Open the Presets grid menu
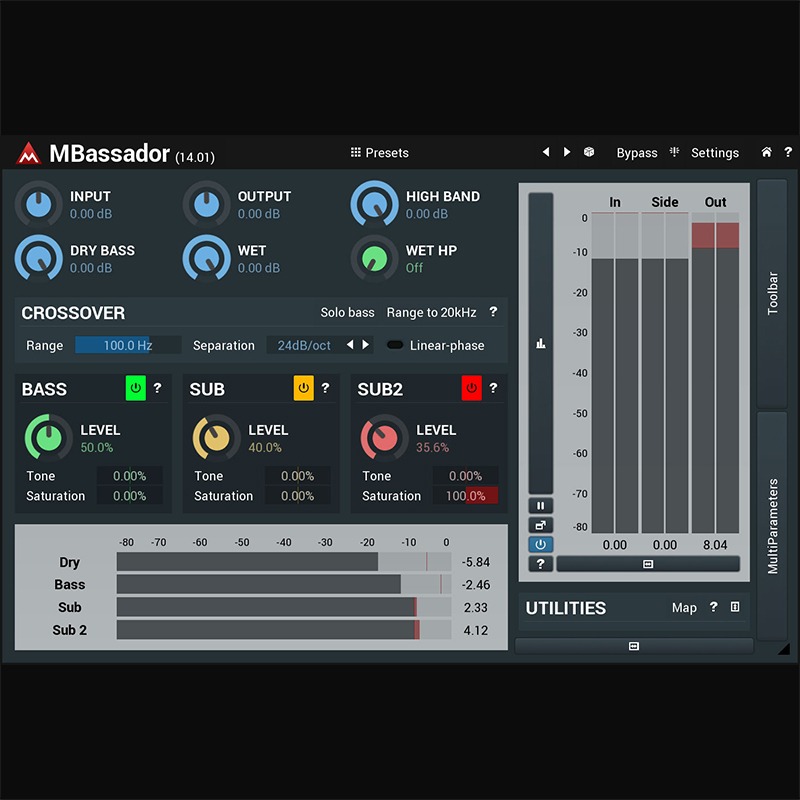 (380, 153)
